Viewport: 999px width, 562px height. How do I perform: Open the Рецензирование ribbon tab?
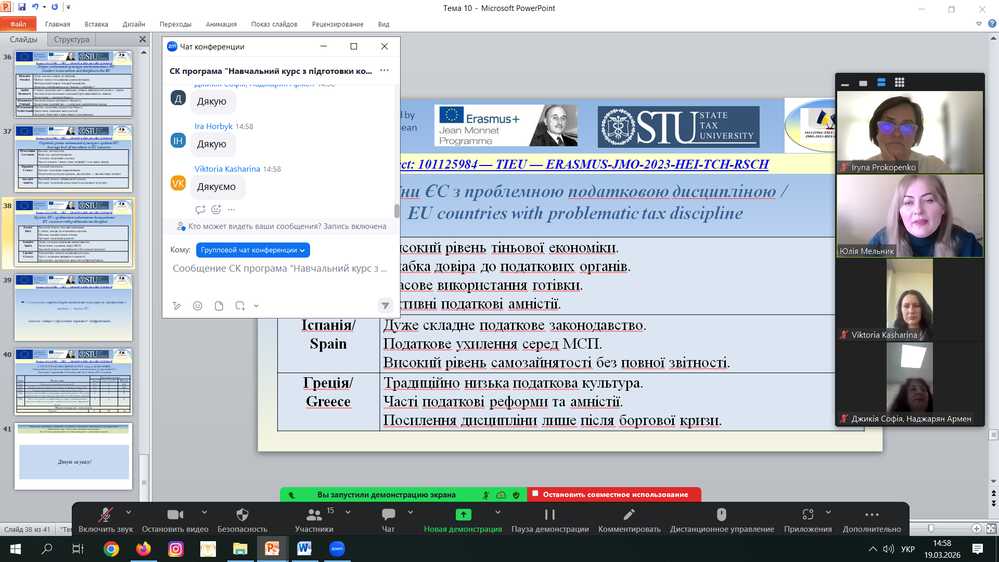click(338, 24)
